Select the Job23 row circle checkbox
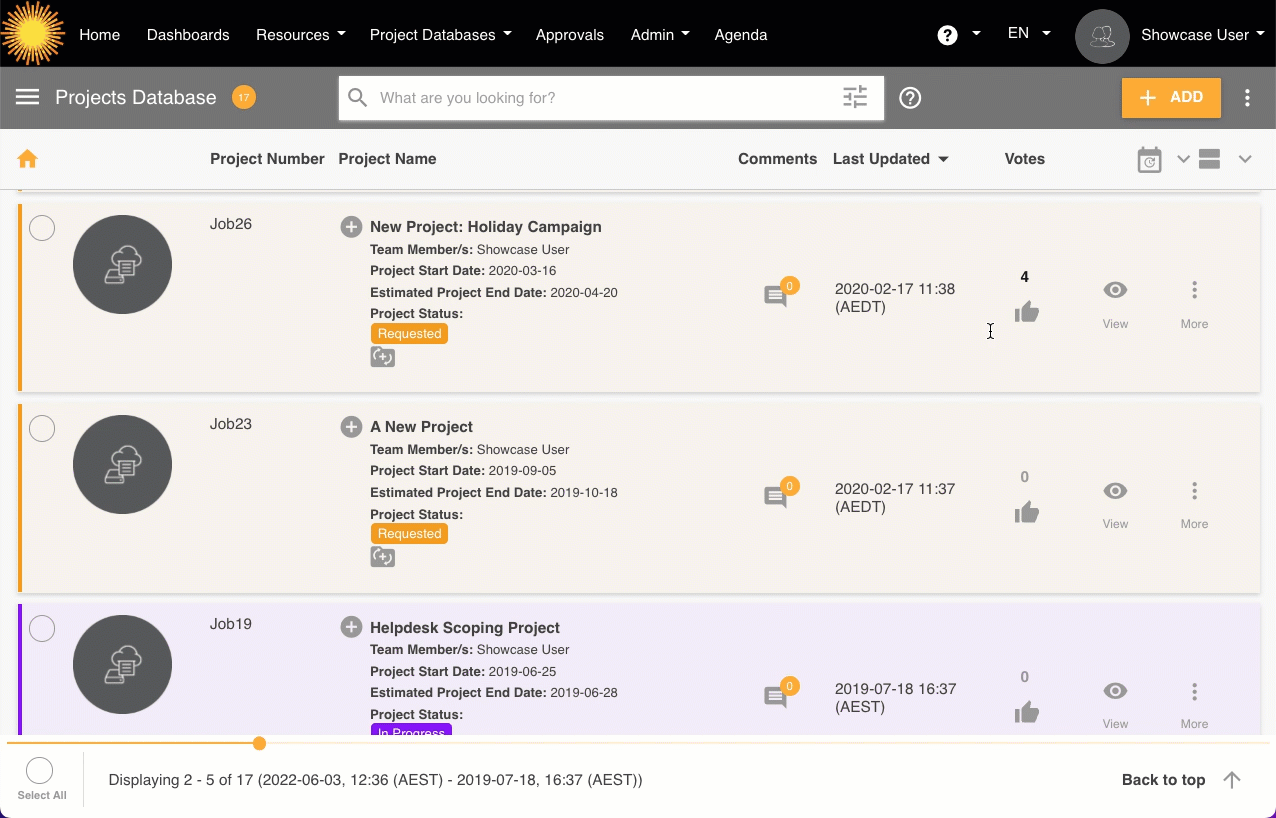Image resolution: width=1276 pixels, height=818 pixels. 42,428
